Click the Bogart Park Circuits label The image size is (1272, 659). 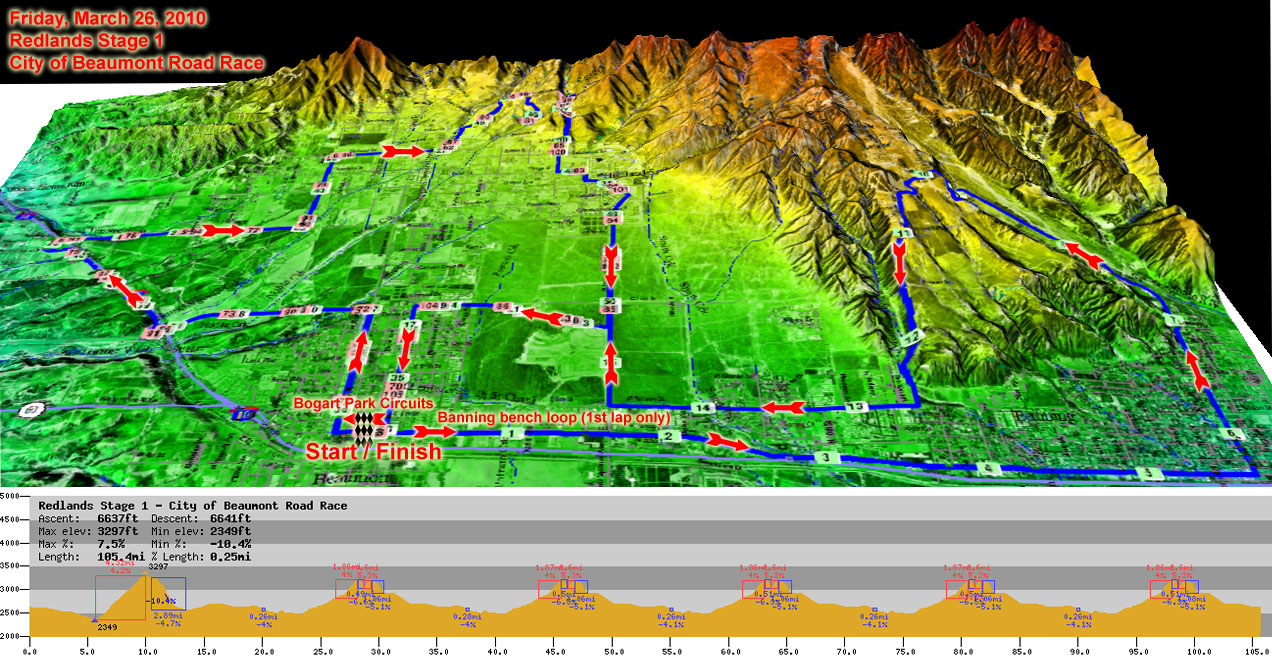tap(362, 402)
